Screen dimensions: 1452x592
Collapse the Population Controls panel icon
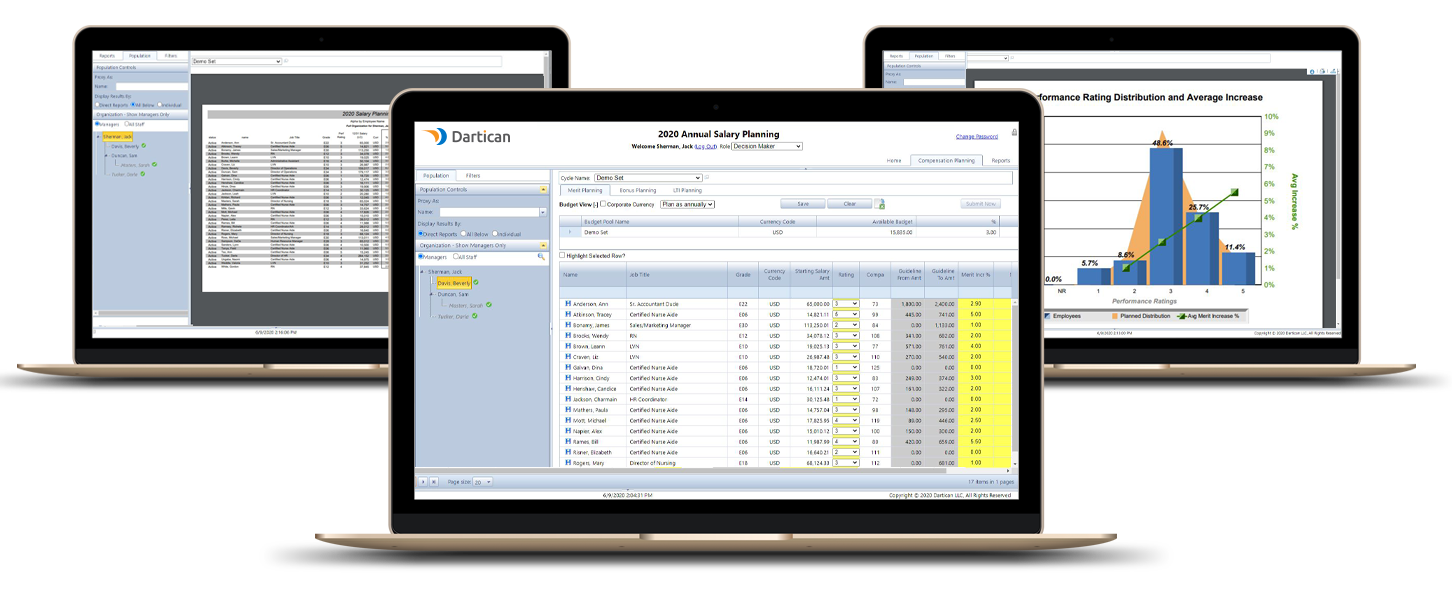(543, 188)
